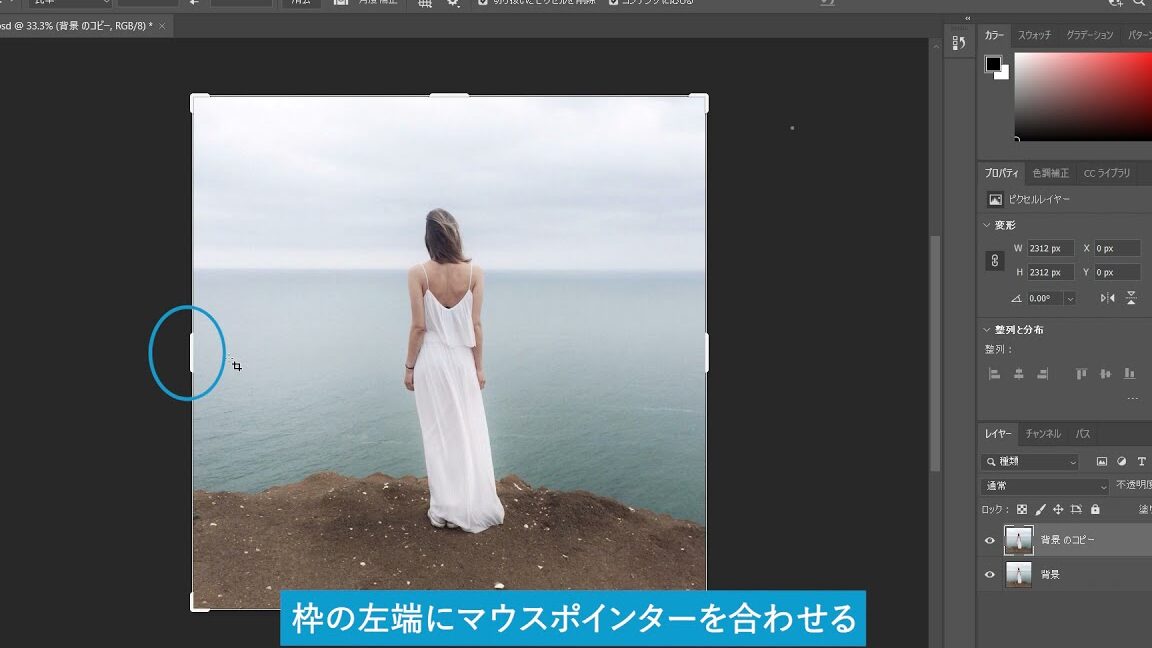
Task: Open the rotation angle dropdown
Action: pos(1070,298)
